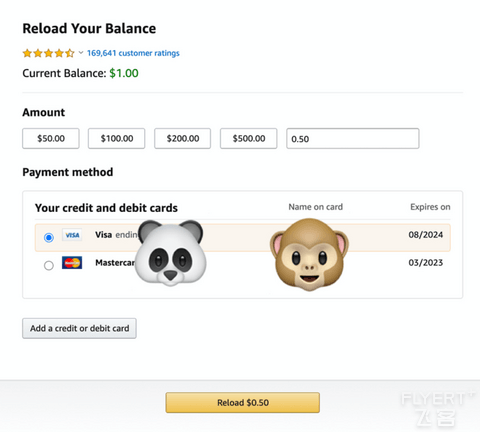Click the 08/2024 expiry on Visa row

point(426,235)
